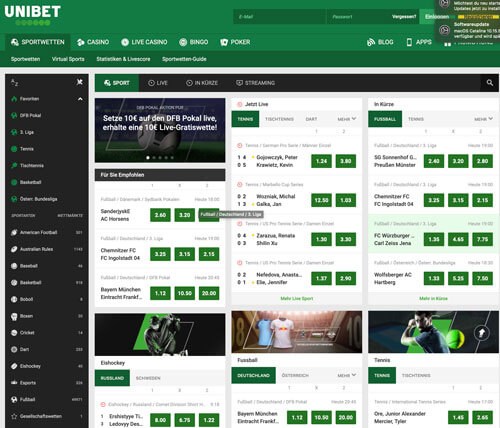Click the Unibet logo
This screenshot has width=500, height=428.
[x=32, y=15]
